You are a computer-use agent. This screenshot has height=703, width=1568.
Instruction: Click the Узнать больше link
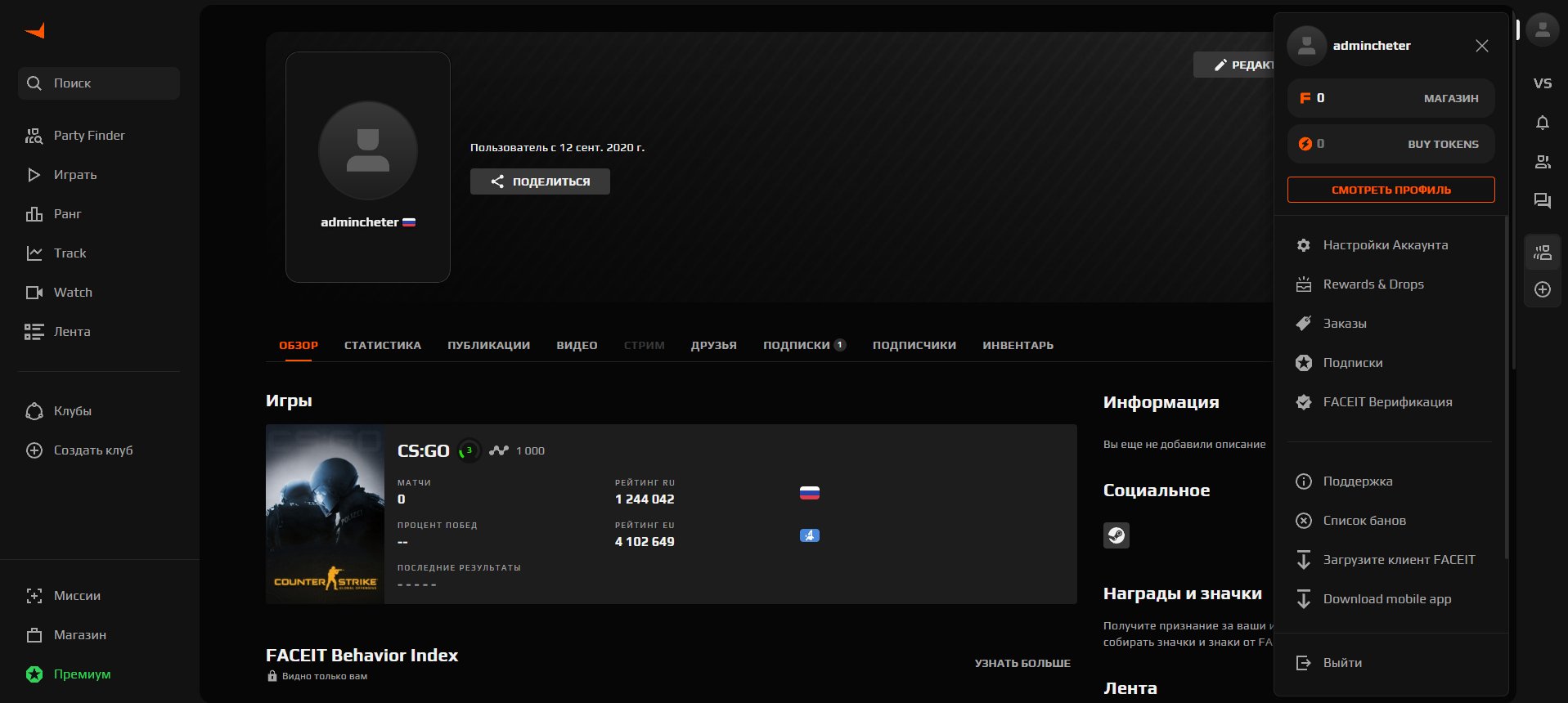(1022, 663)
